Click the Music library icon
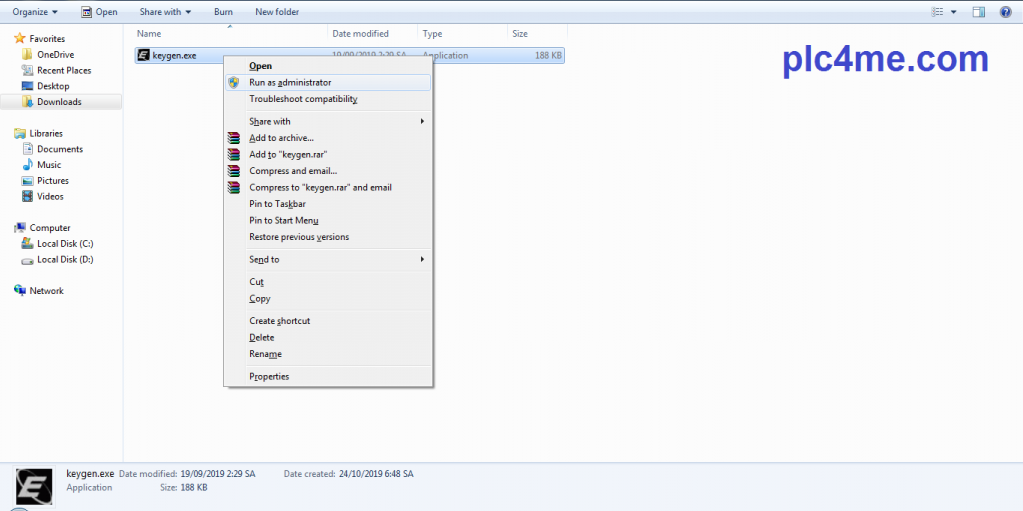1023x511 pixels. tap(27, 165)
